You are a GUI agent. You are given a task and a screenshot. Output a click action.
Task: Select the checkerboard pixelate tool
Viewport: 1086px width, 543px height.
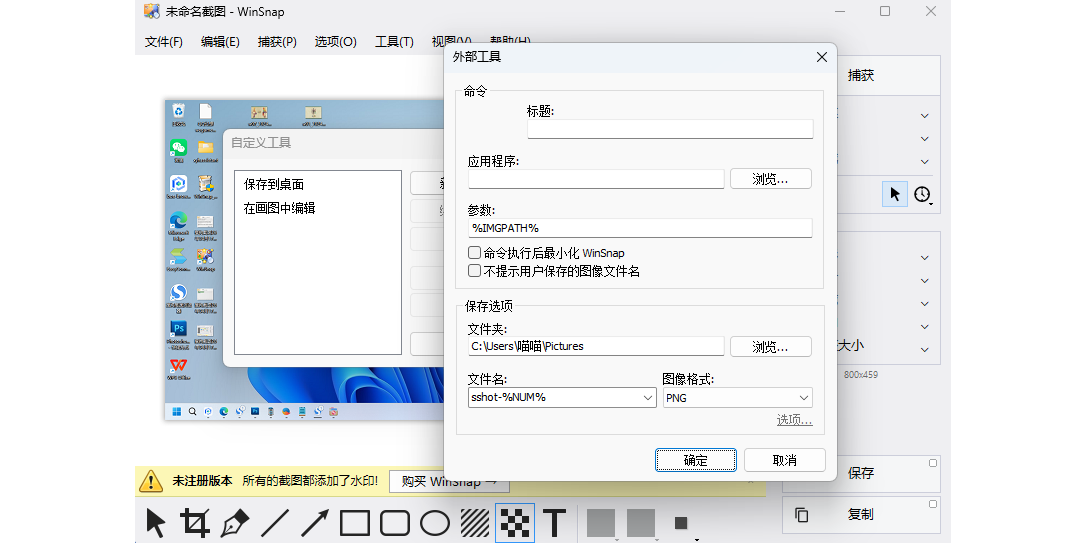[x=515, y=523]
